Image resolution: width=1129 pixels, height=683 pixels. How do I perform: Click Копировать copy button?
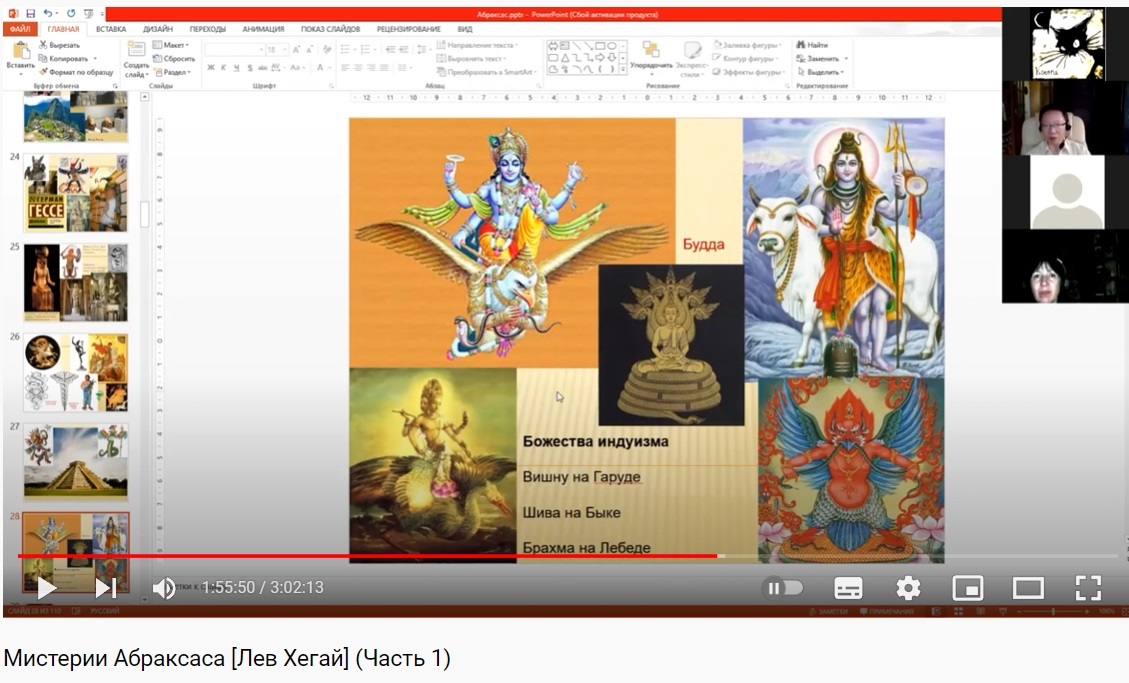tap(63, 58)
